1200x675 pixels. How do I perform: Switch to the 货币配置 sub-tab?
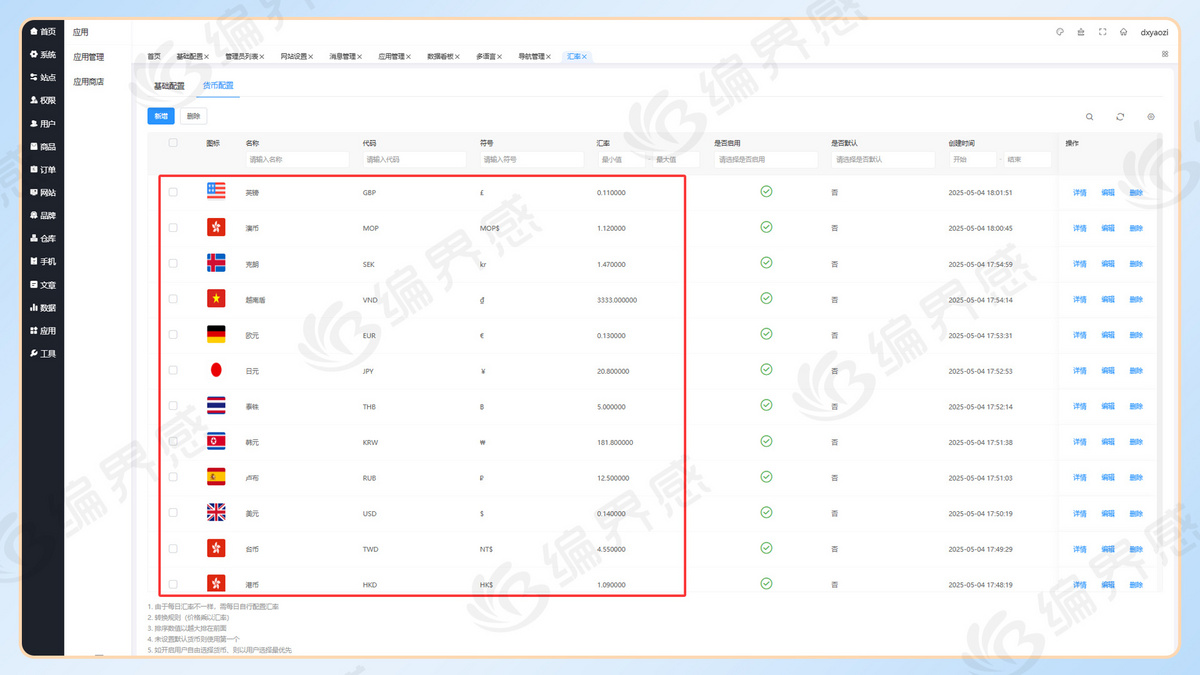(218, 86)
